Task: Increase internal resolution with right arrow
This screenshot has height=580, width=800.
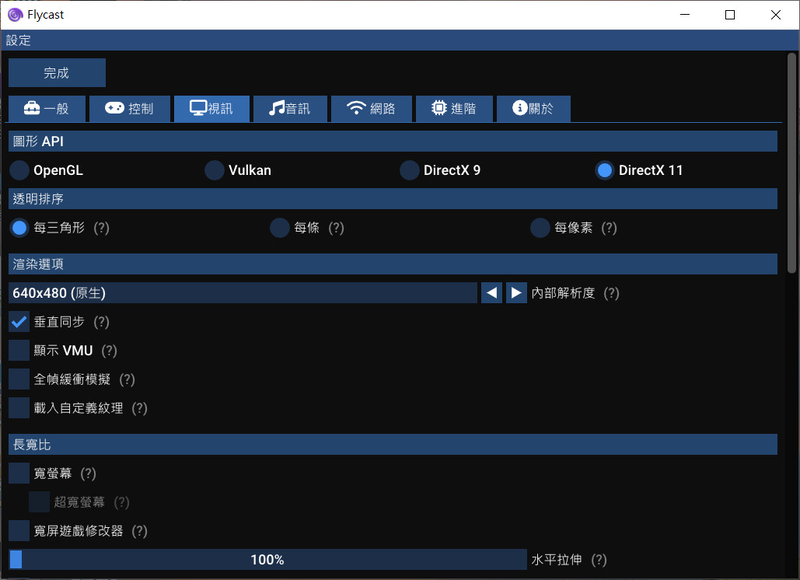Action: click(516, 293)
